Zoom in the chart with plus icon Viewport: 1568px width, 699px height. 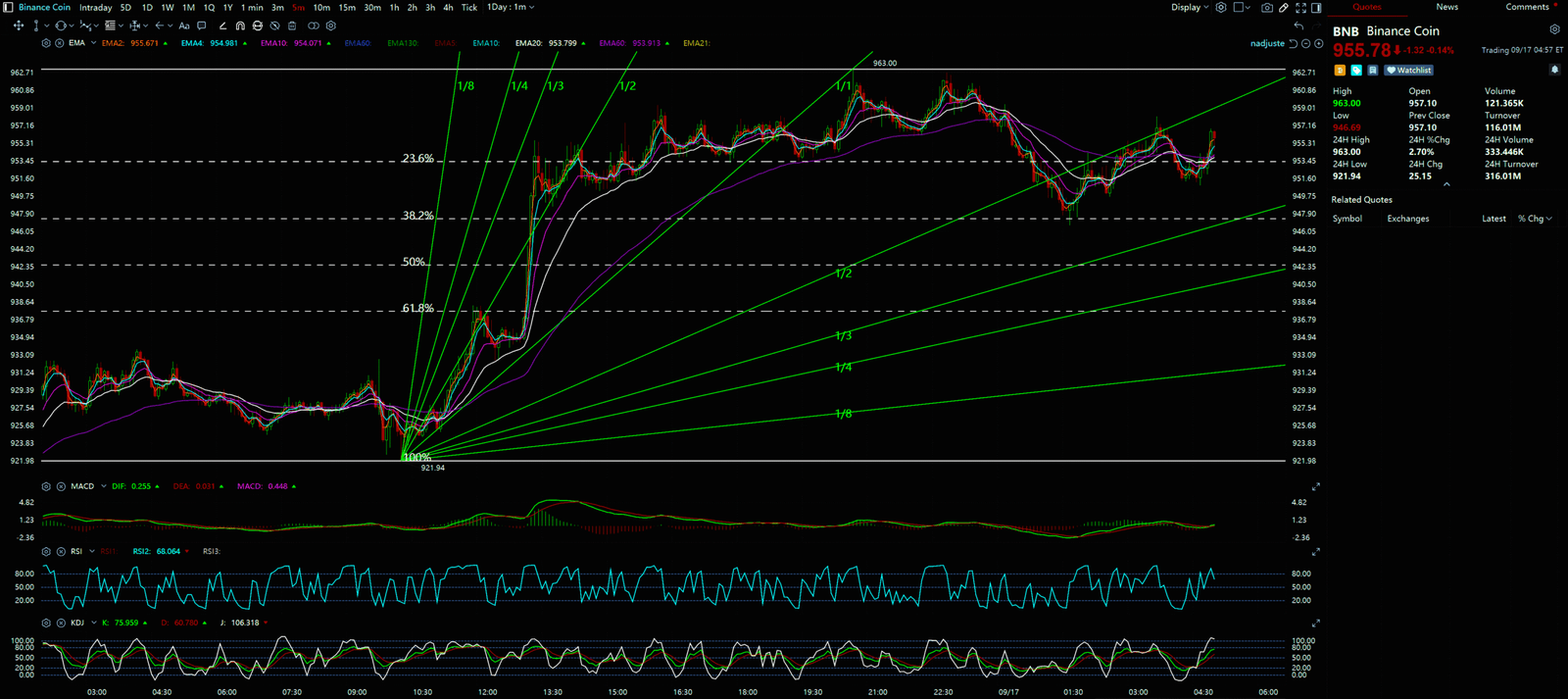point(1318,43)
